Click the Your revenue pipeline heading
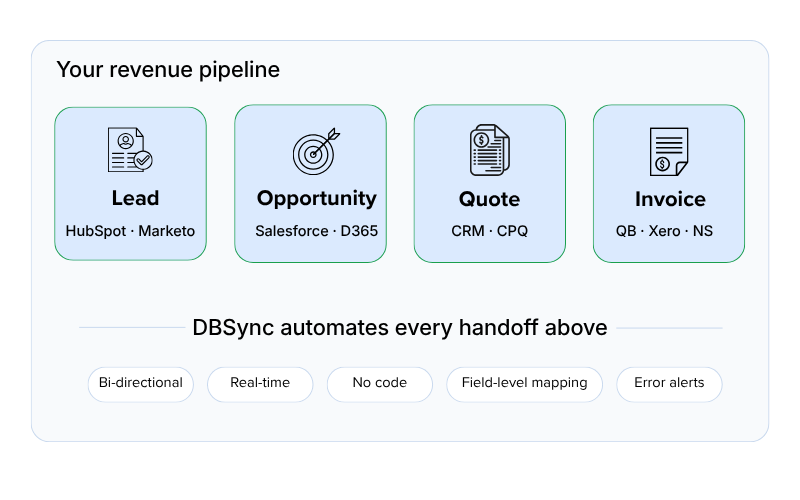 click(168, 70)
